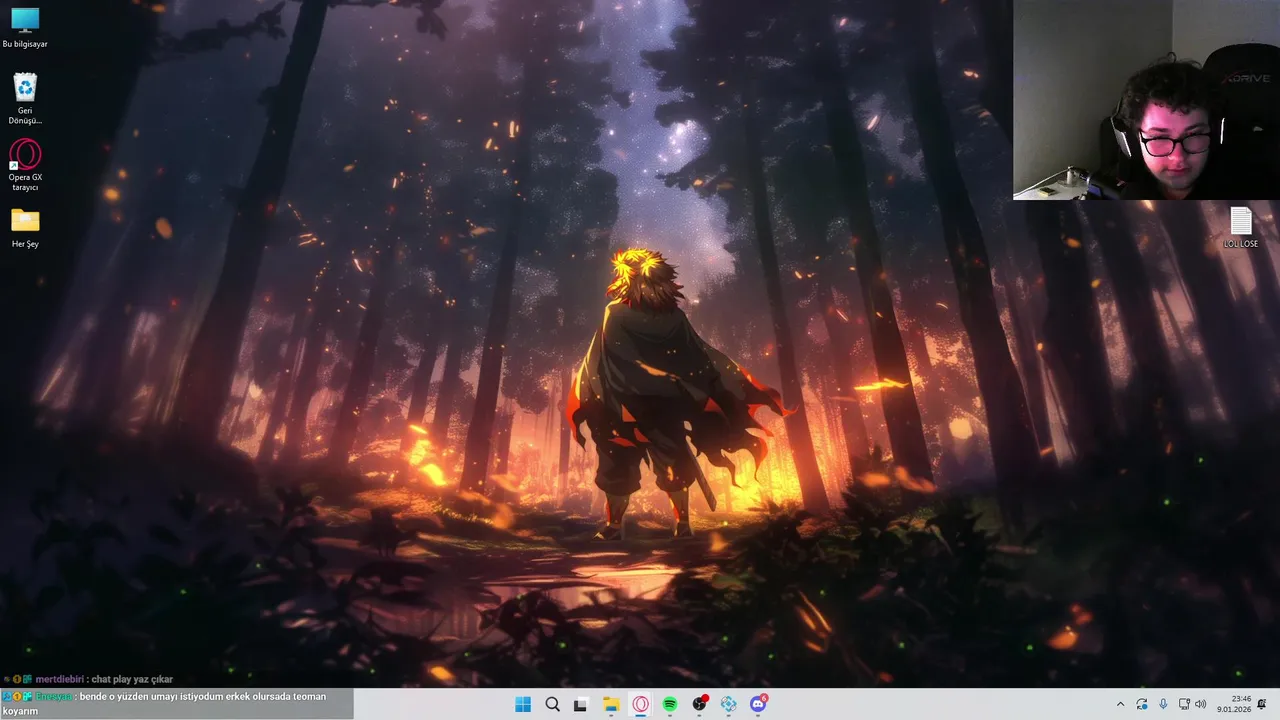Open network settings tray icon
This screenshot has height=720, width=1280.
(x=1184, y=704)
